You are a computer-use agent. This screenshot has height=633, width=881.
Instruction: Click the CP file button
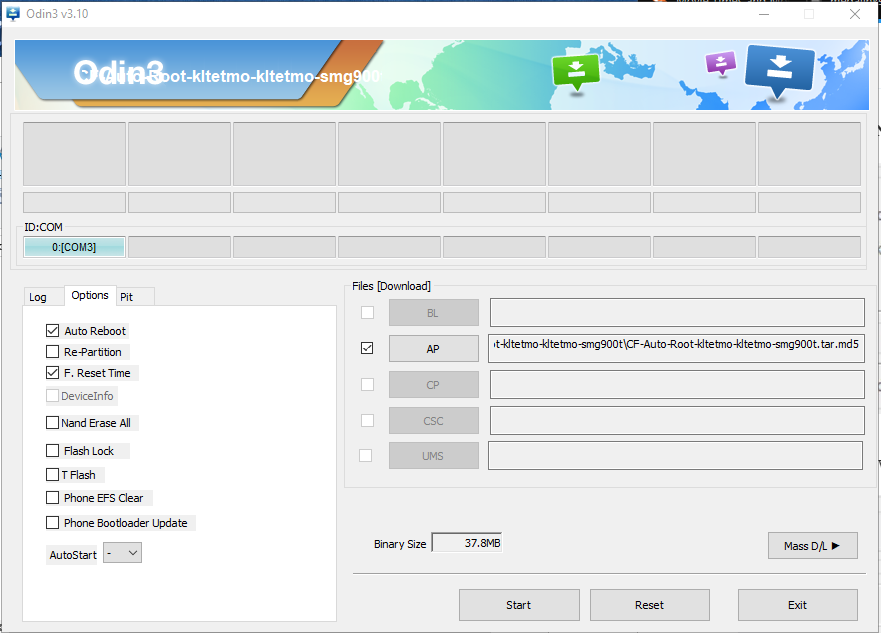[x=434, y=385]
